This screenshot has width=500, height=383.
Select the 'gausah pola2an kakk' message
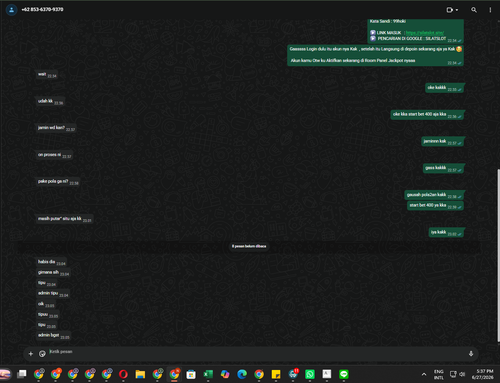click(434, 195)
